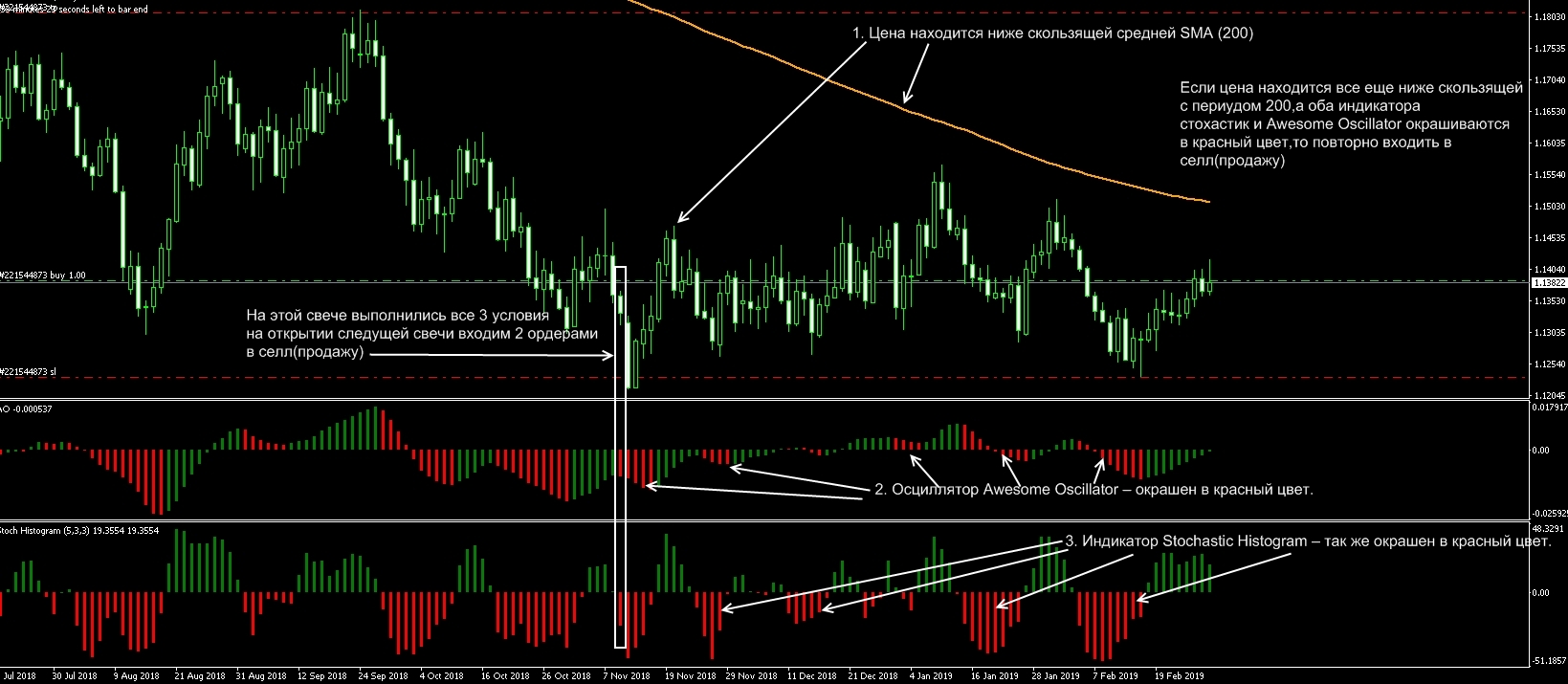Click the '26 Oct 2018' date label

pos(566,676)
